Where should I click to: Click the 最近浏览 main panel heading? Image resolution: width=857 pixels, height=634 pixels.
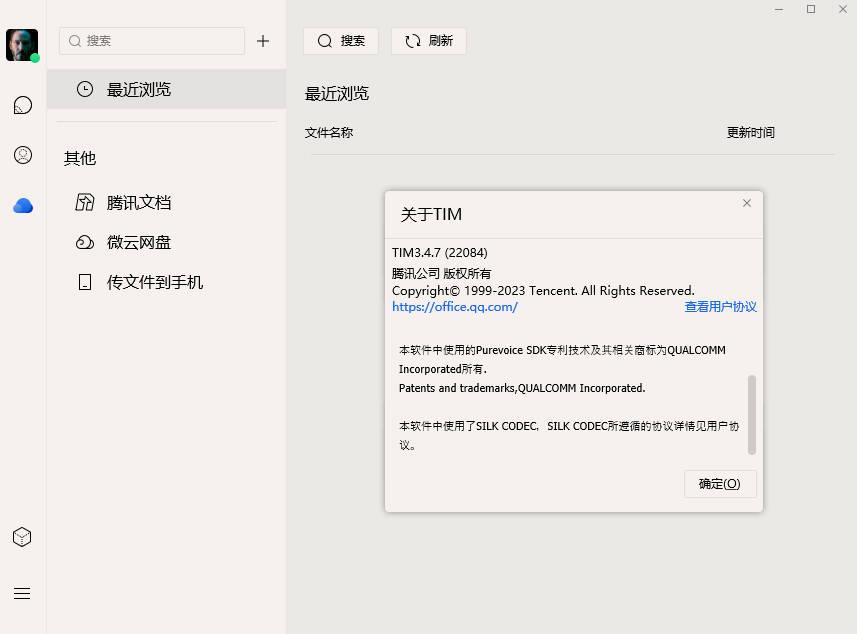337,93
